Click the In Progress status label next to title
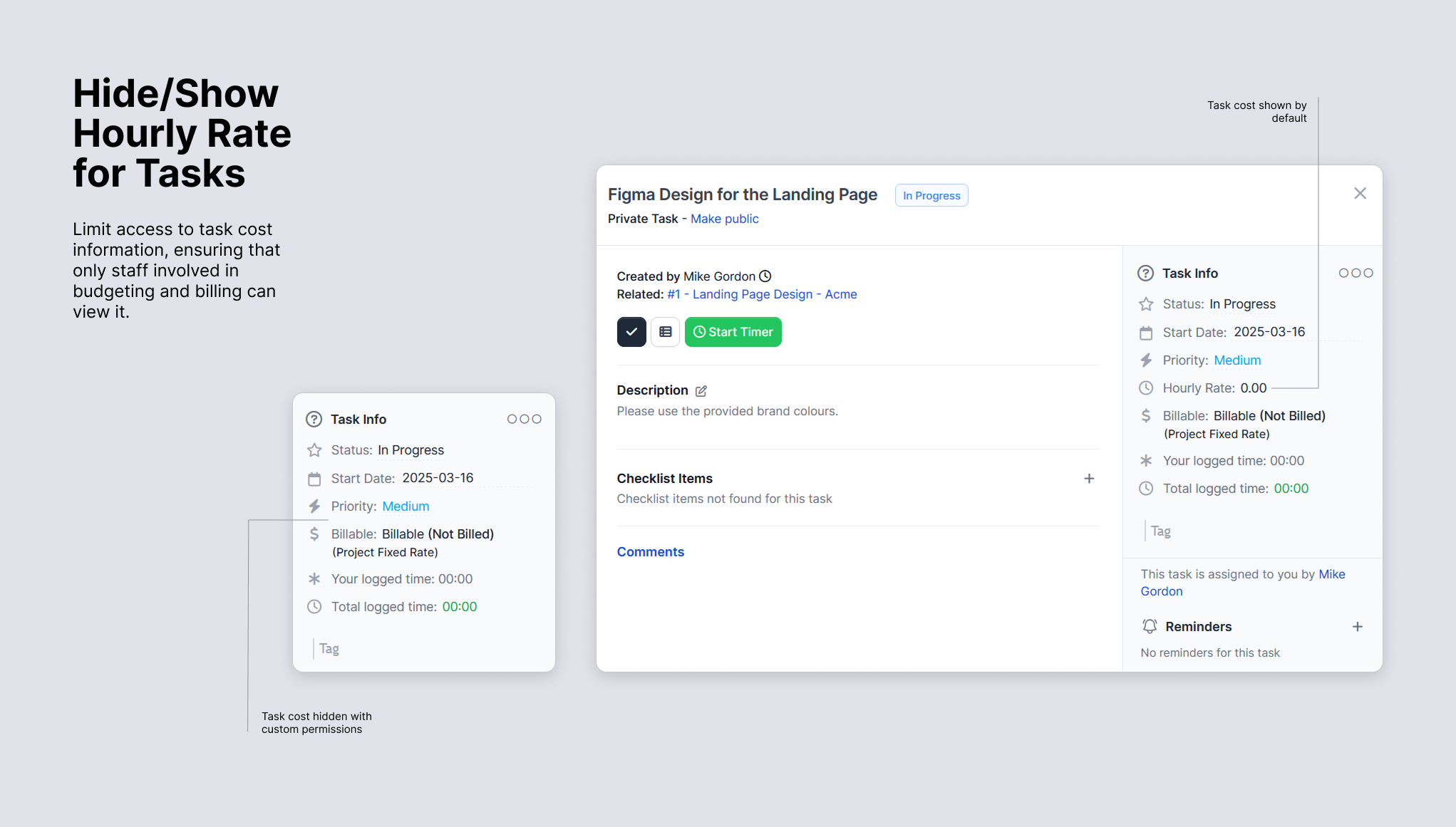This screenshot has height=827, width=1456. coord(931,195)
